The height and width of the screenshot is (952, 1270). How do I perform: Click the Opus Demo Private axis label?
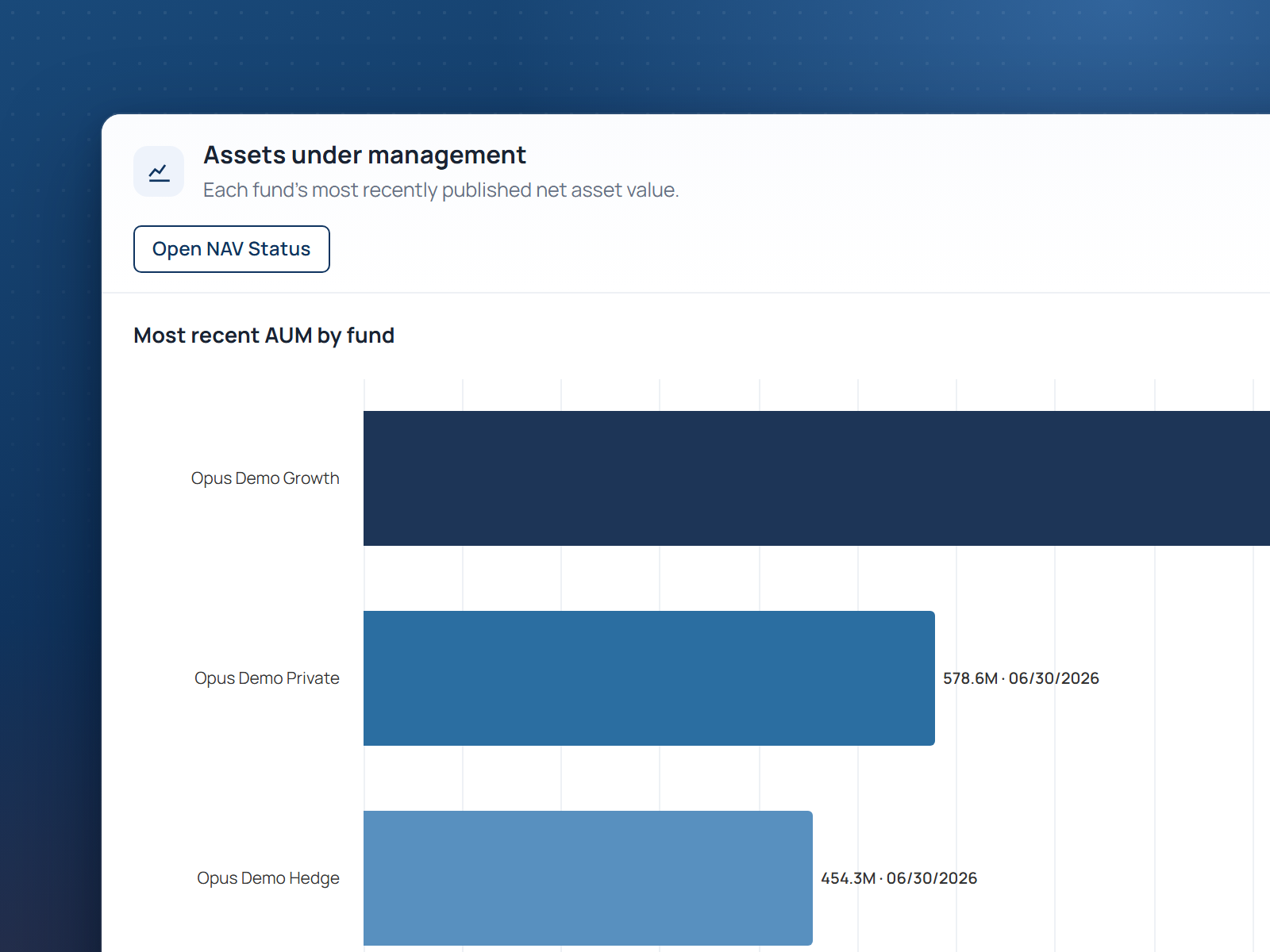click(x=267, y=678)
